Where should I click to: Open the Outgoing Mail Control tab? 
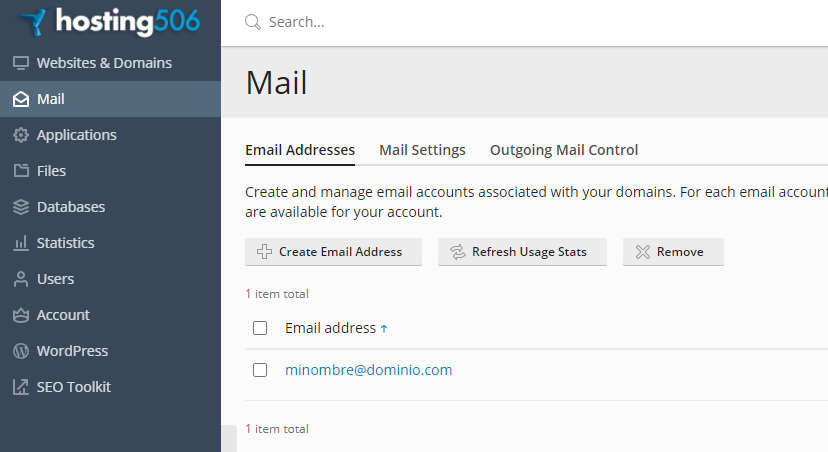click(x=564, y=150)
